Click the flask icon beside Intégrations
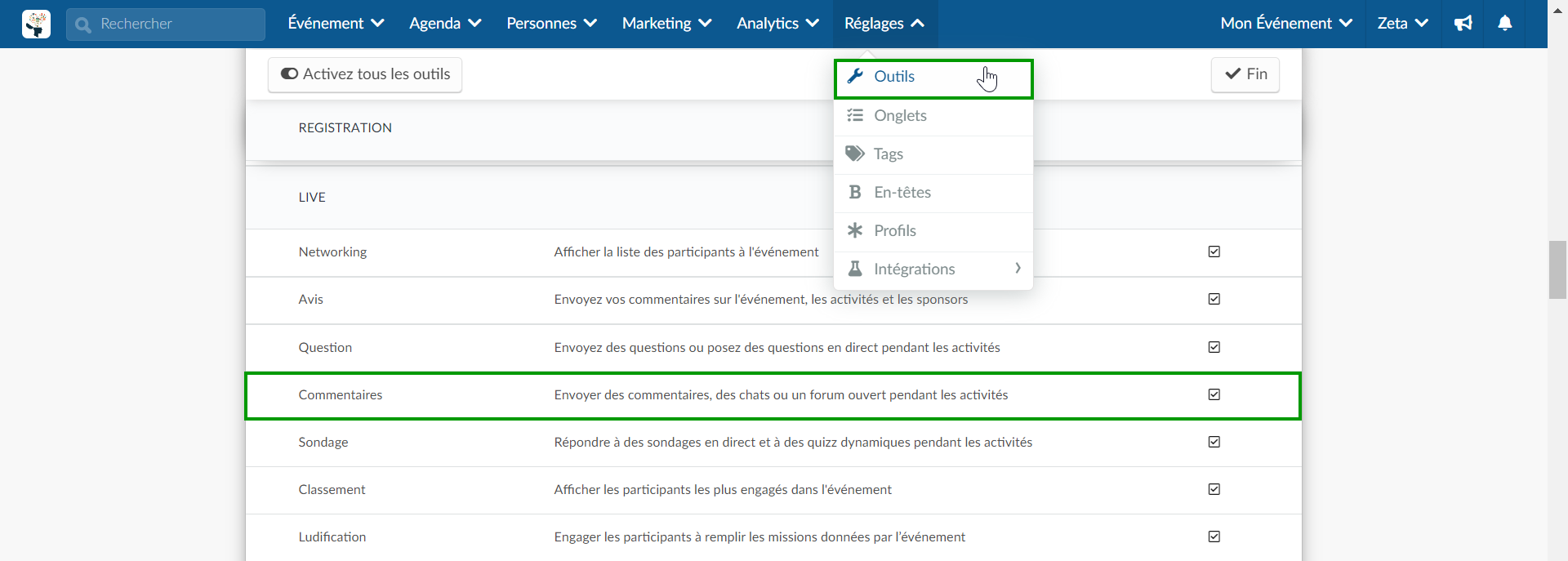 855,269
